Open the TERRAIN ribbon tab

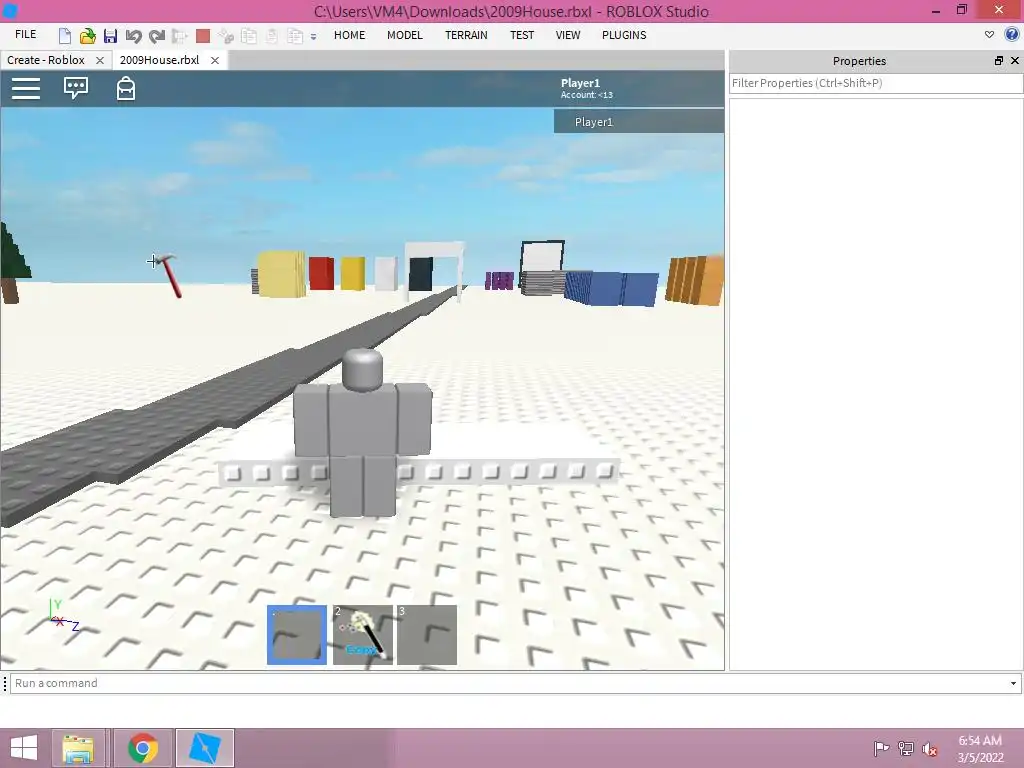click(466, 35)
